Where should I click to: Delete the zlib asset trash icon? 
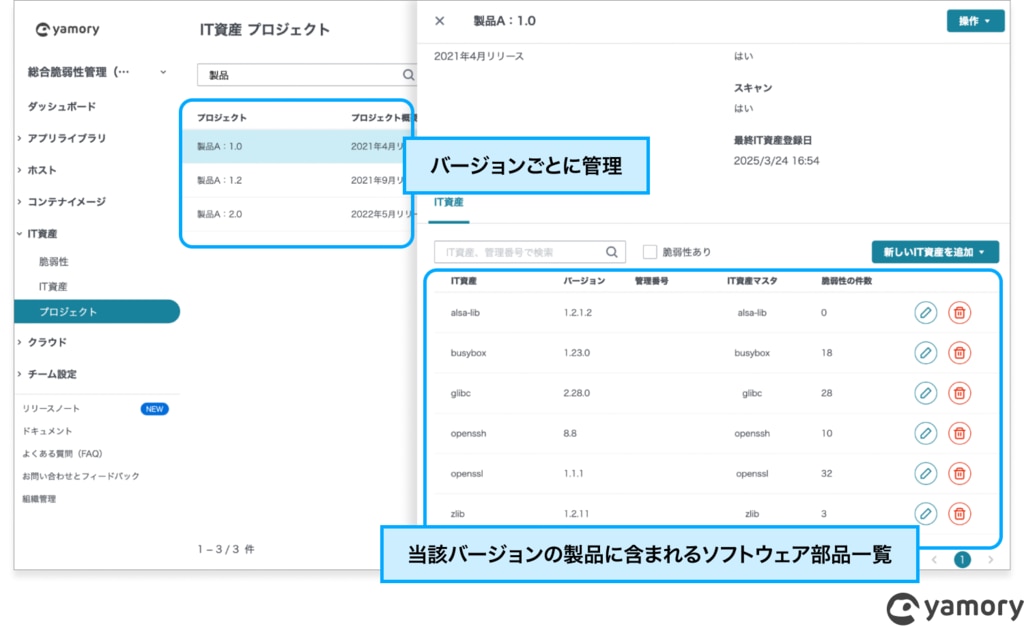959,514
